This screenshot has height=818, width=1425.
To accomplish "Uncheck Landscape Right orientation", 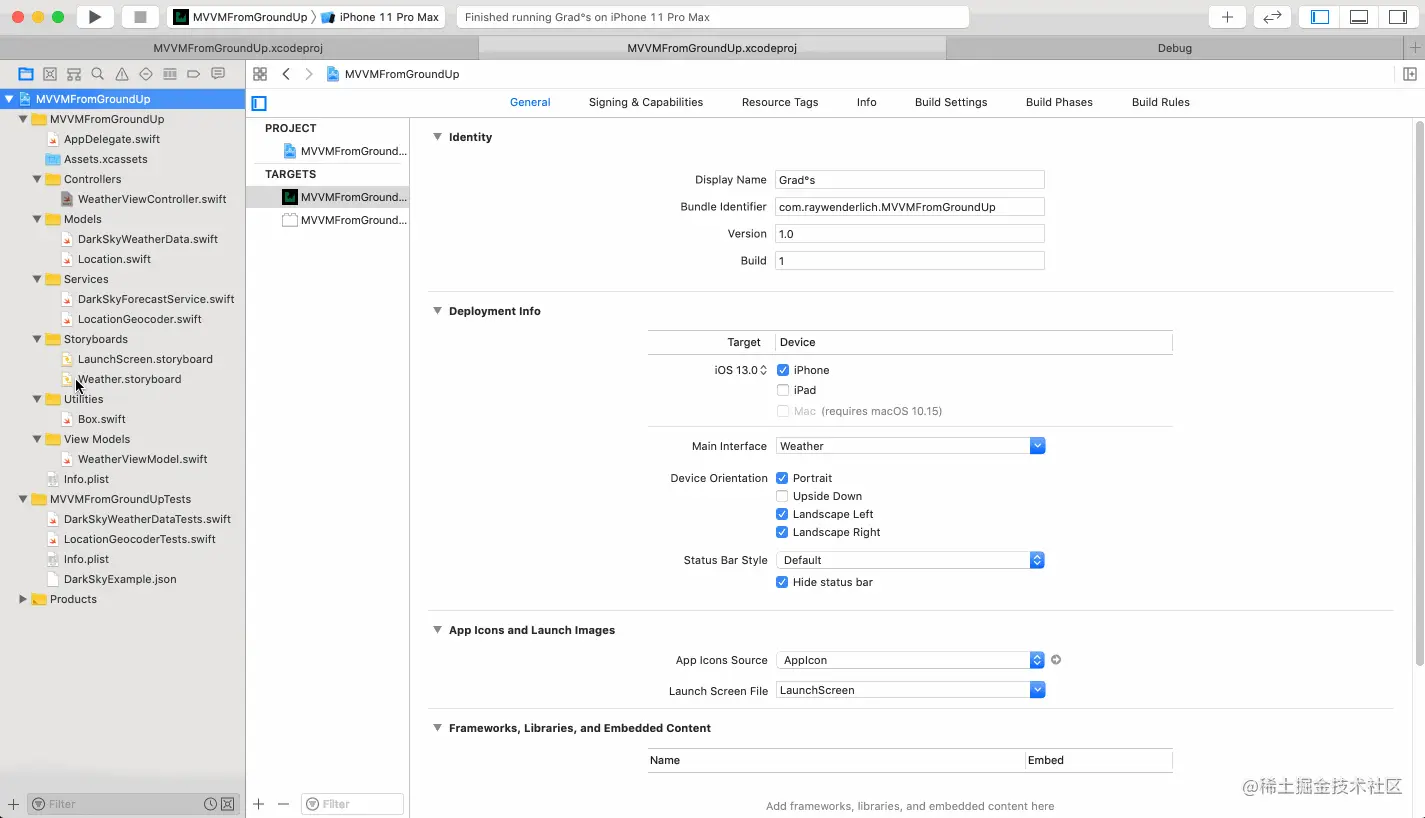I will click(x=782, y=532).
